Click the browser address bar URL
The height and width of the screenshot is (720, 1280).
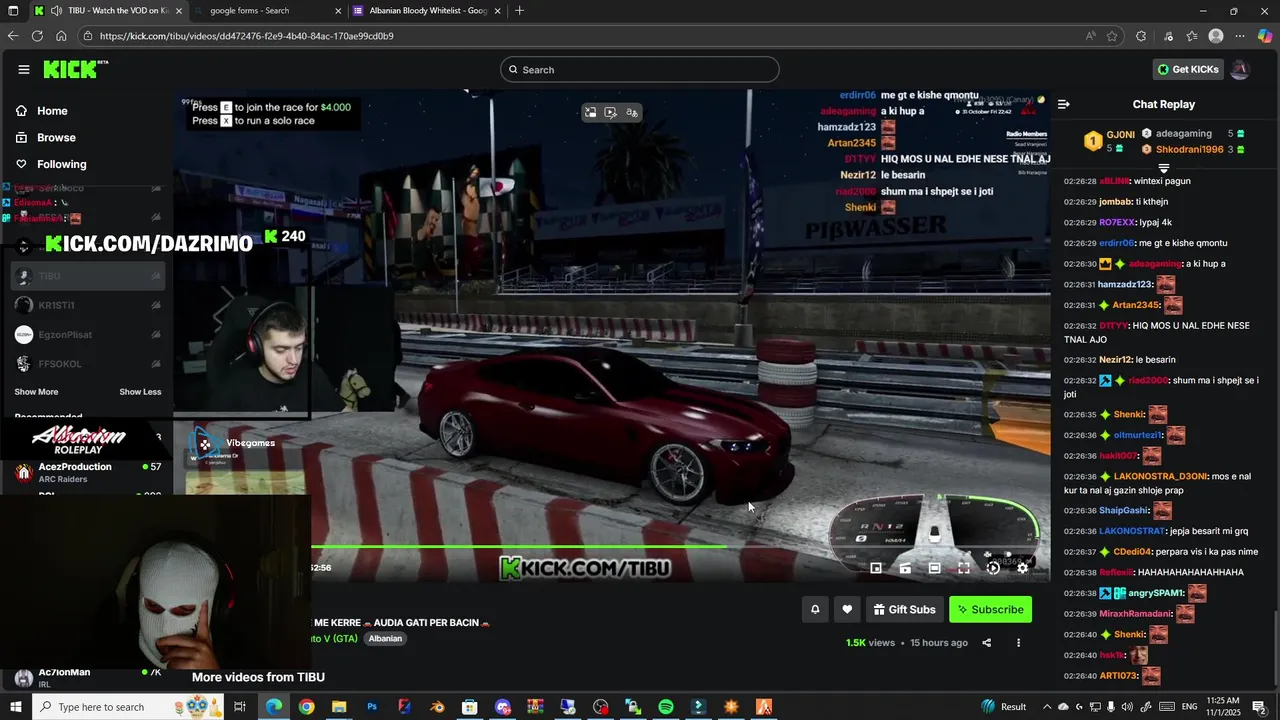246,36
